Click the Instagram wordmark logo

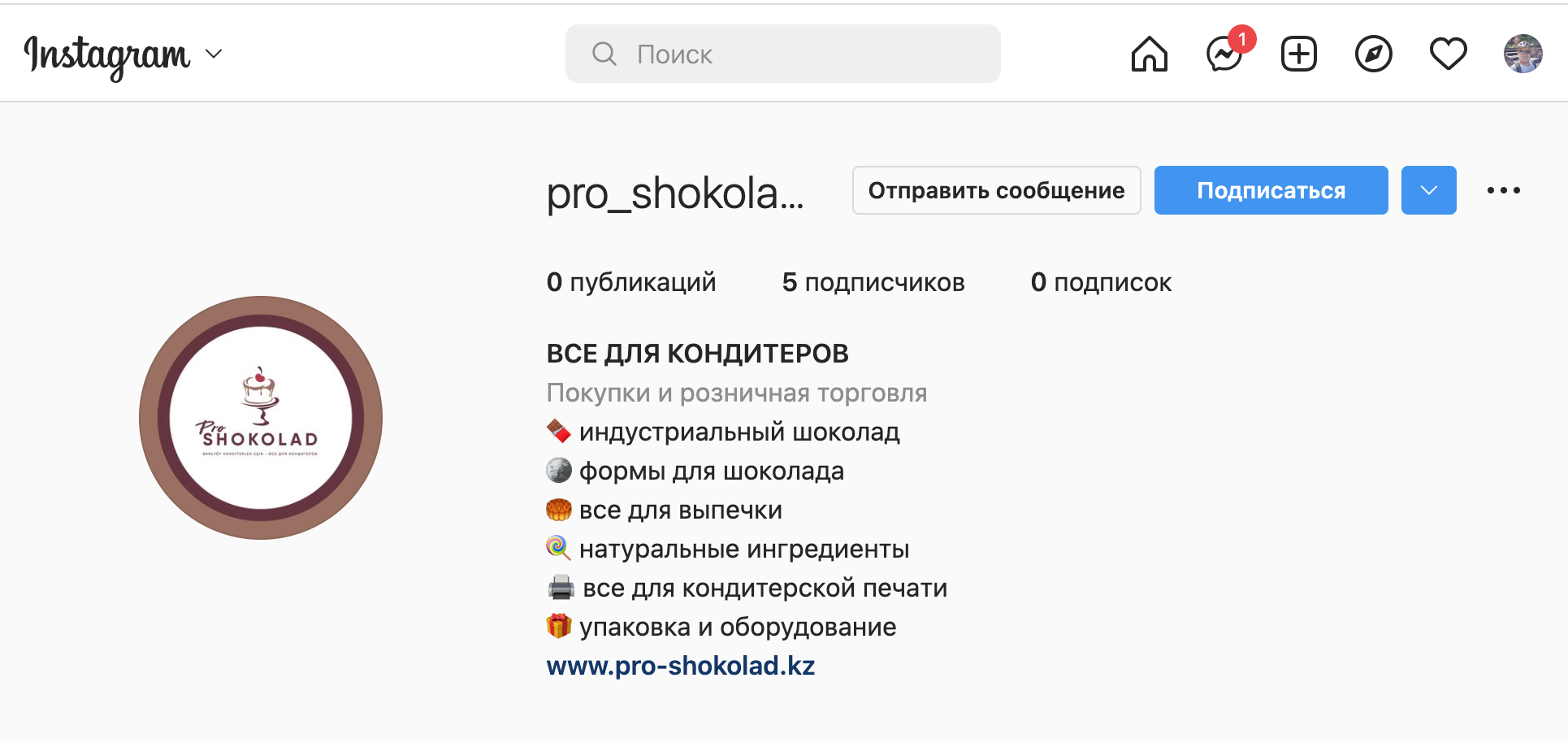pyautogui.click(x=107, y=55)
